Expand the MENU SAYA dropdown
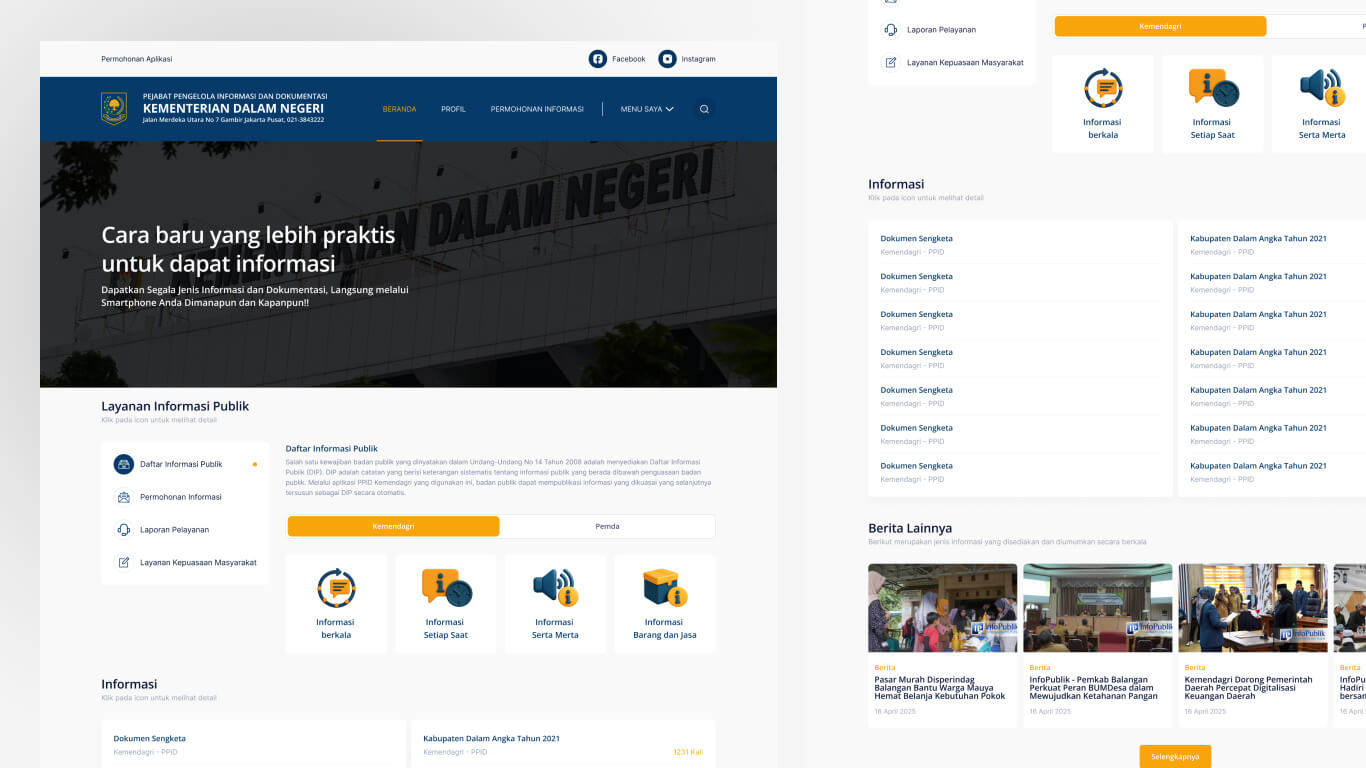 pyautogui.click(x=645, y=109)
